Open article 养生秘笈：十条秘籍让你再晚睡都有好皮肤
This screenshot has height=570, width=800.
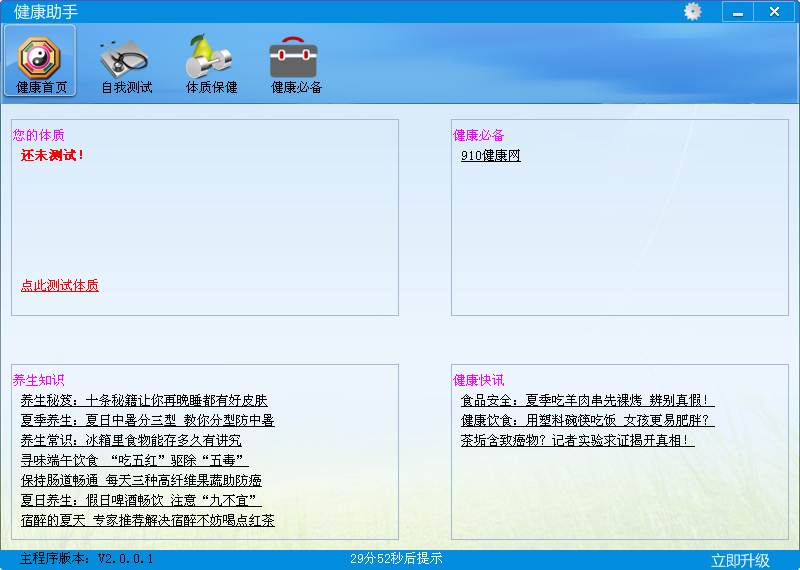pyautogui.click(x=144, y=401)
